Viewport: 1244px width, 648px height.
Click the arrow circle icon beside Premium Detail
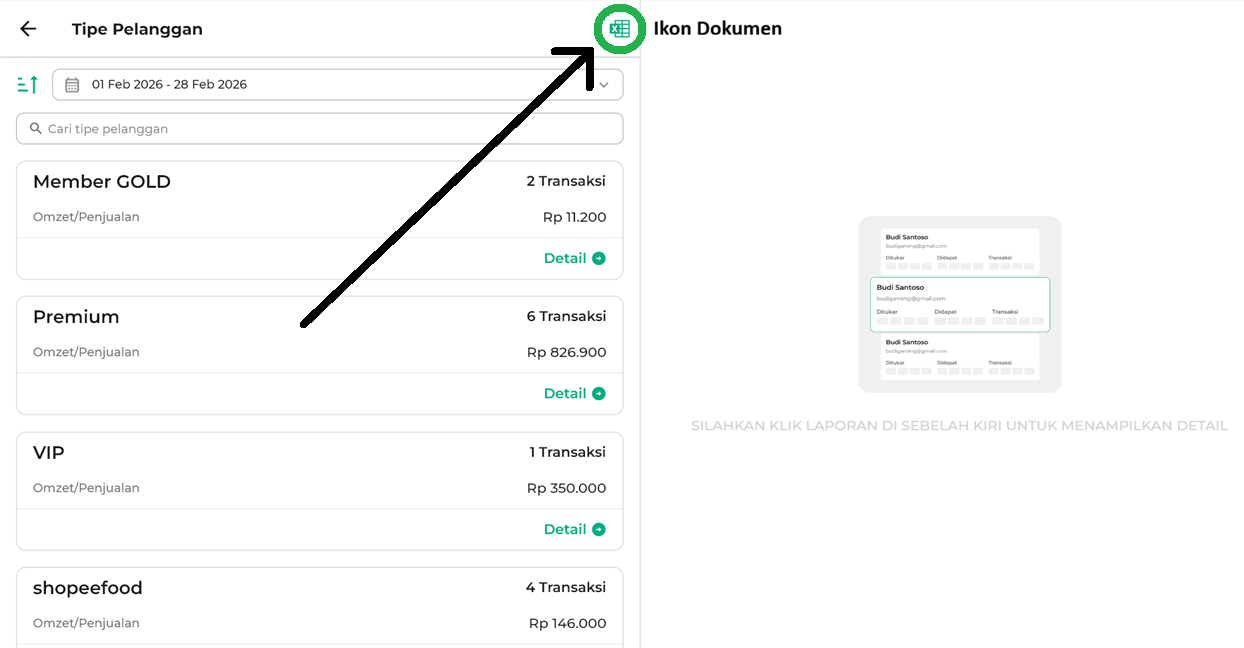(x=599, y=394)
